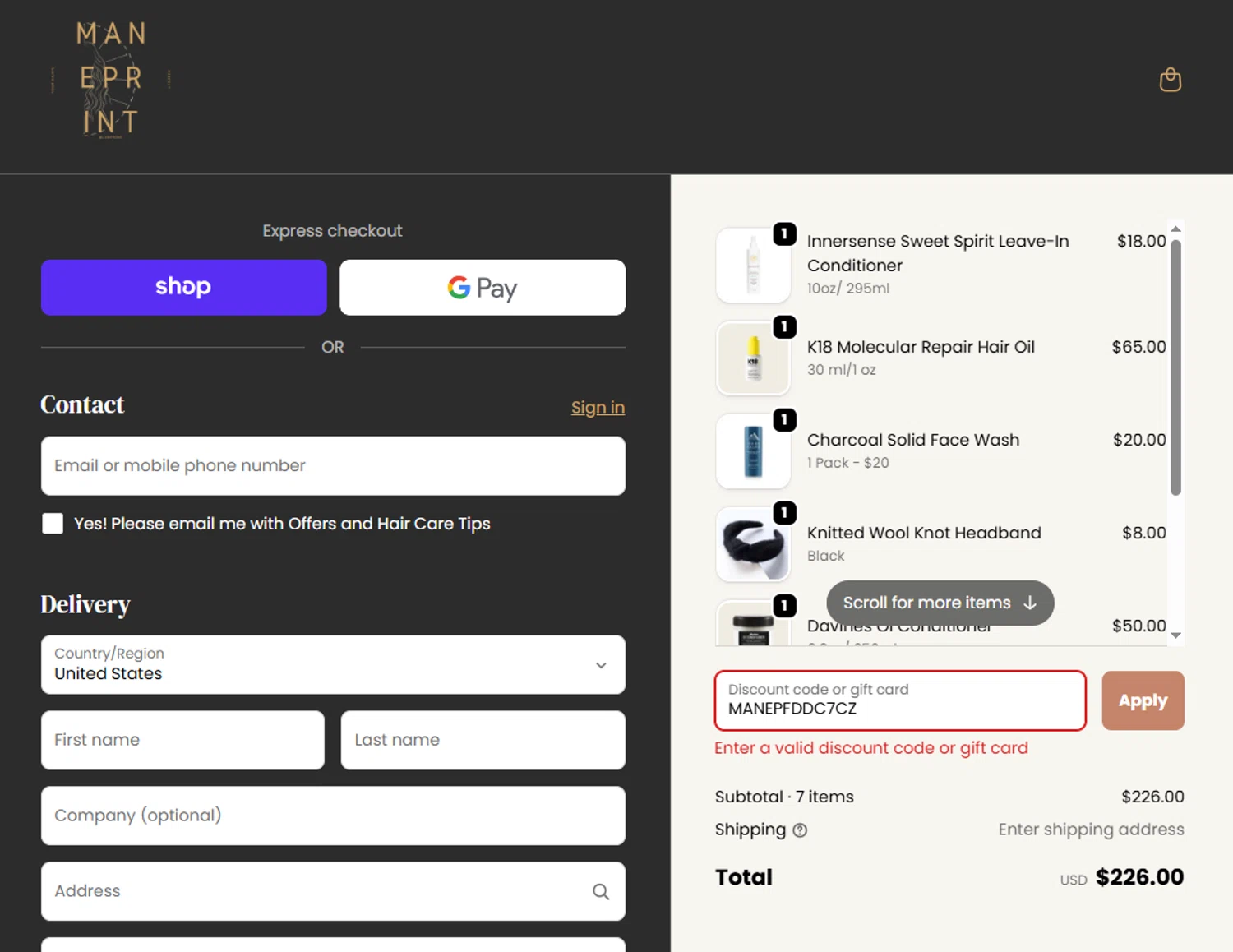Open the shipping info help icon
The height and width of the screenshot is (952, 1233).
pyautogui.click(x=800, y=830)
